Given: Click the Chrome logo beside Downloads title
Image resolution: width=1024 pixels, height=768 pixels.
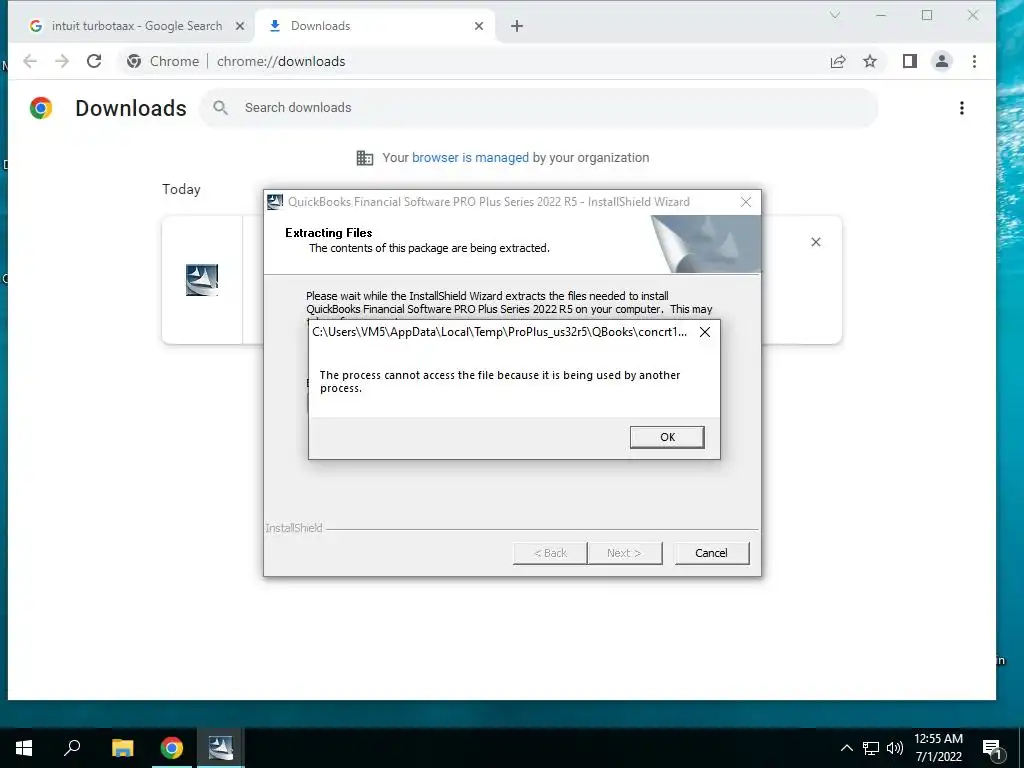Looking at the screenshot, I should [40, 108].
